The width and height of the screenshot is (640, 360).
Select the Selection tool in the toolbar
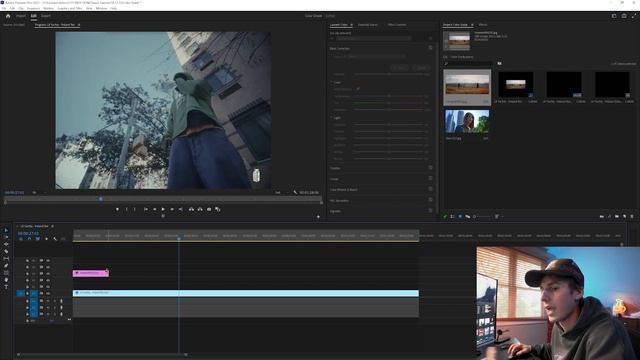6,230
